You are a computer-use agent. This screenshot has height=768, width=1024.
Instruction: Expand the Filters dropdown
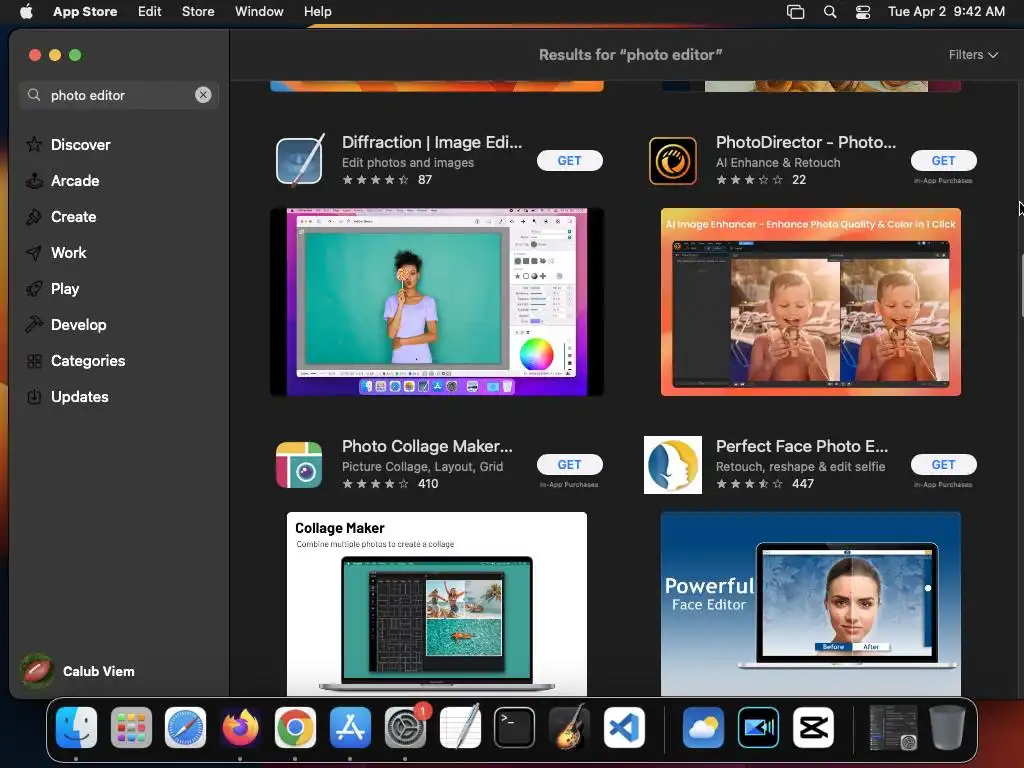pyautogui.click(x=973, y=55)
